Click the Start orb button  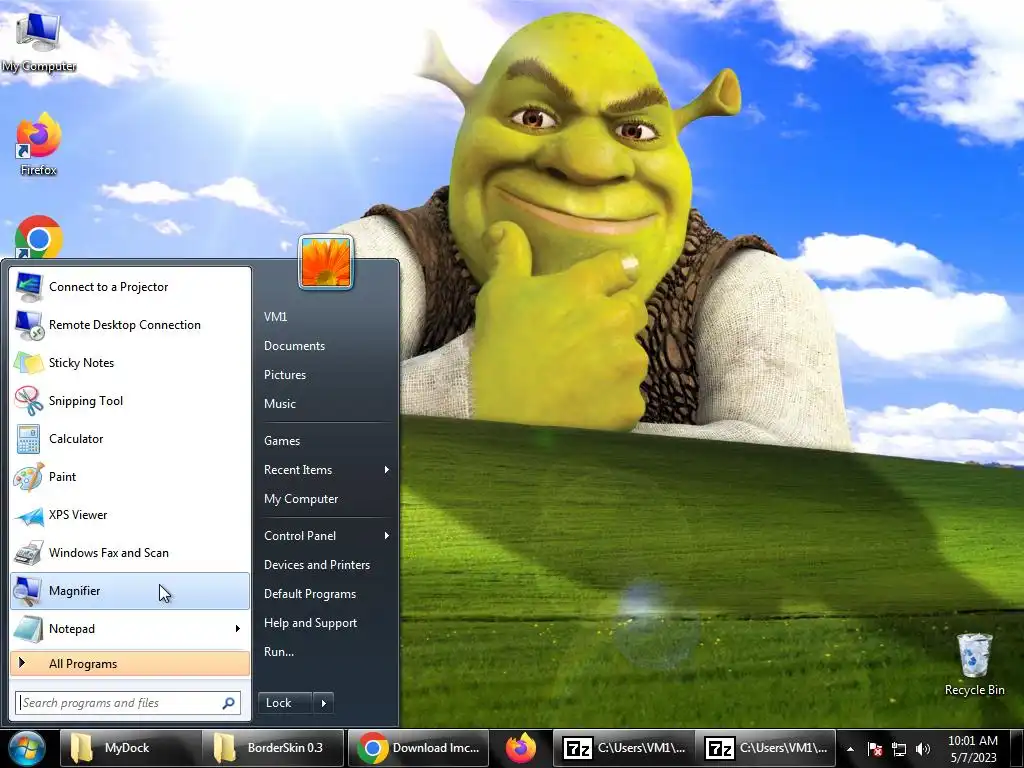[27, 748]
